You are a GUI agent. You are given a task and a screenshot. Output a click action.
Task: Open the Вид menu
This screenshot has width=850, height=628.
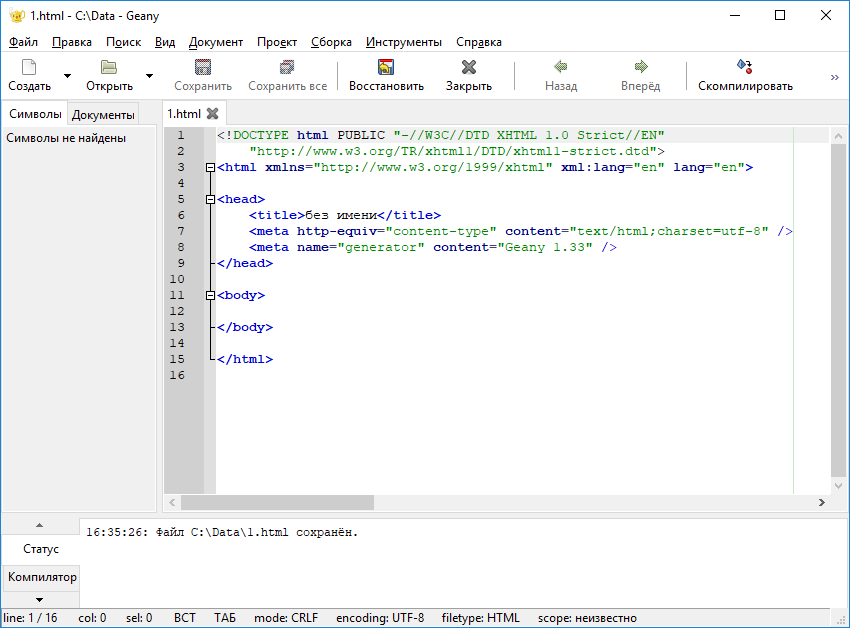pos(165,42)
